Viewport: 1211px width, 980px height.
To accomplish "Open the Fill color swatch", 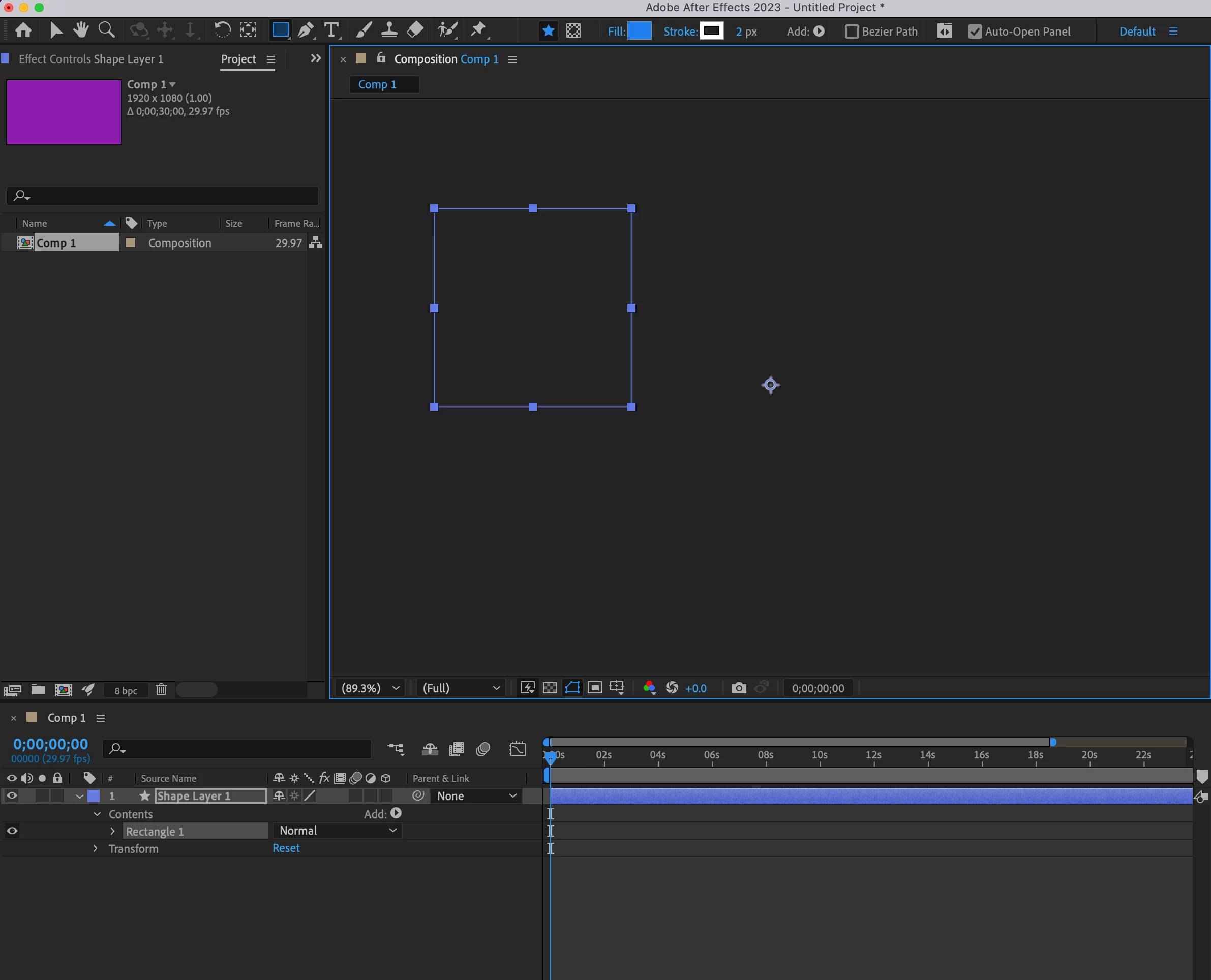I will point(639,31).
